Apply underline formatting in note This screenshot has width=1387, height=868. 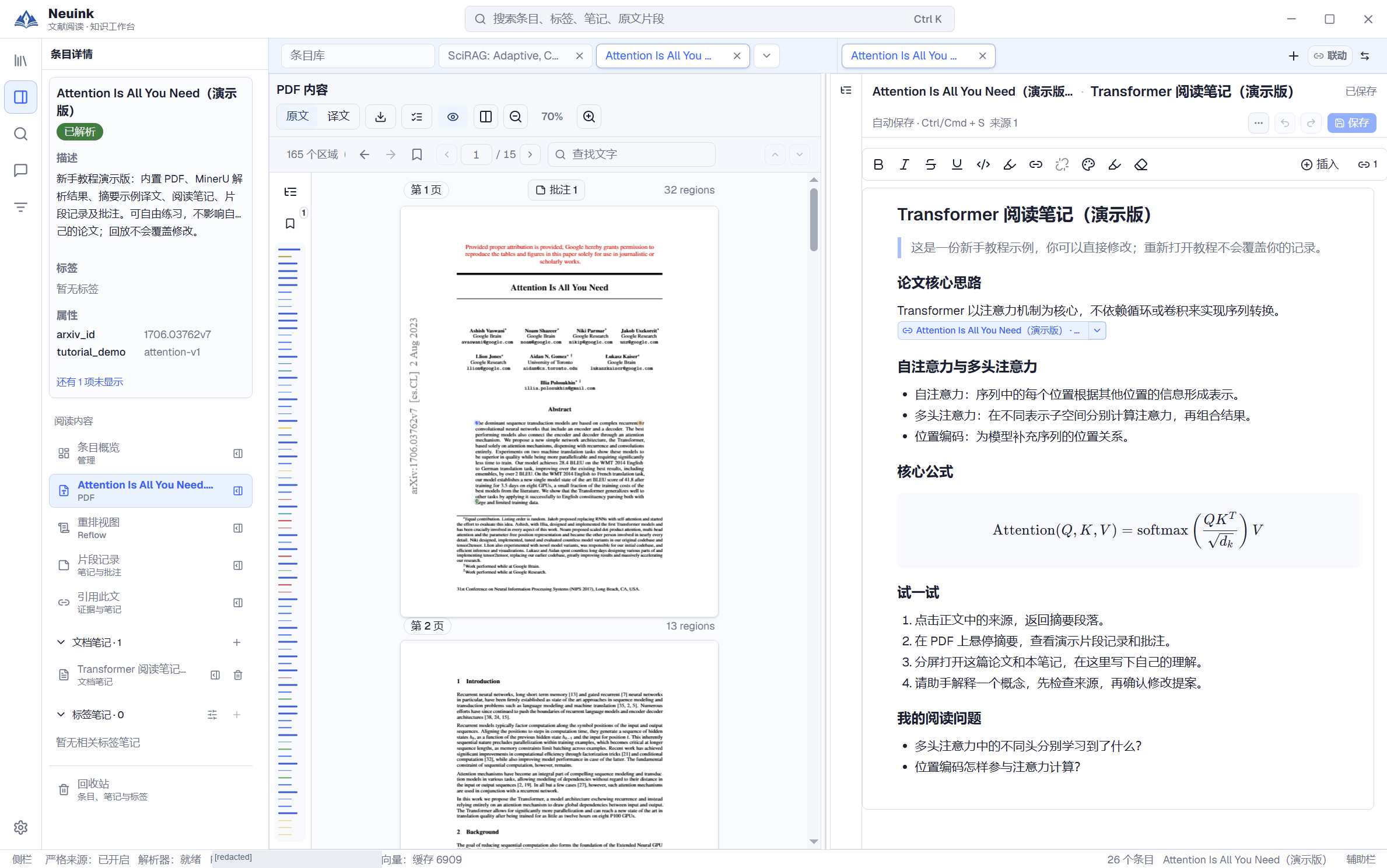click(x=957, y=164)
